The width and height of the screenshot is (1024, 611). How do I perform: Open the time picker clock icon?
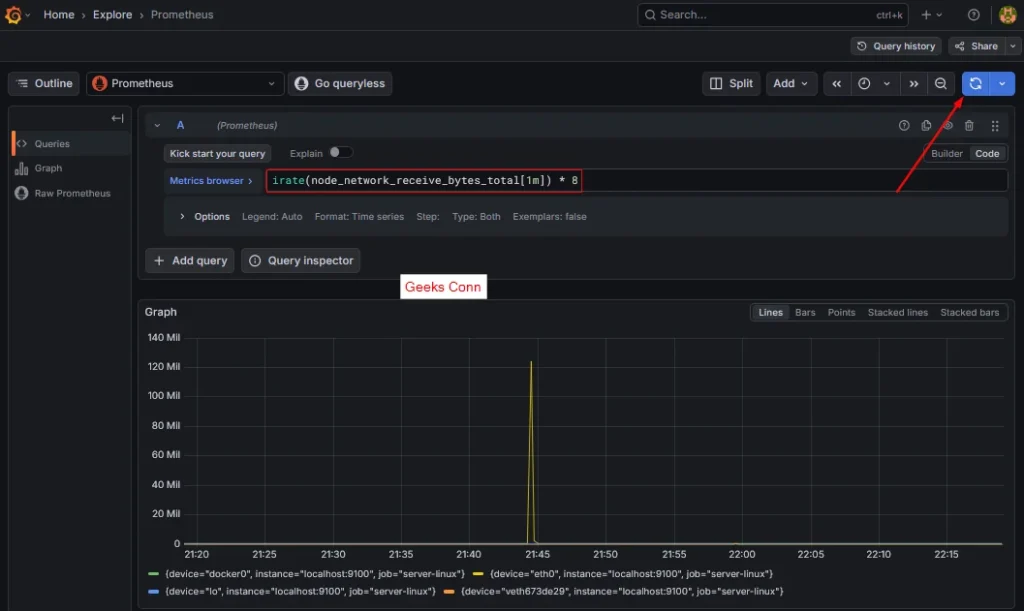coord(866,83)
